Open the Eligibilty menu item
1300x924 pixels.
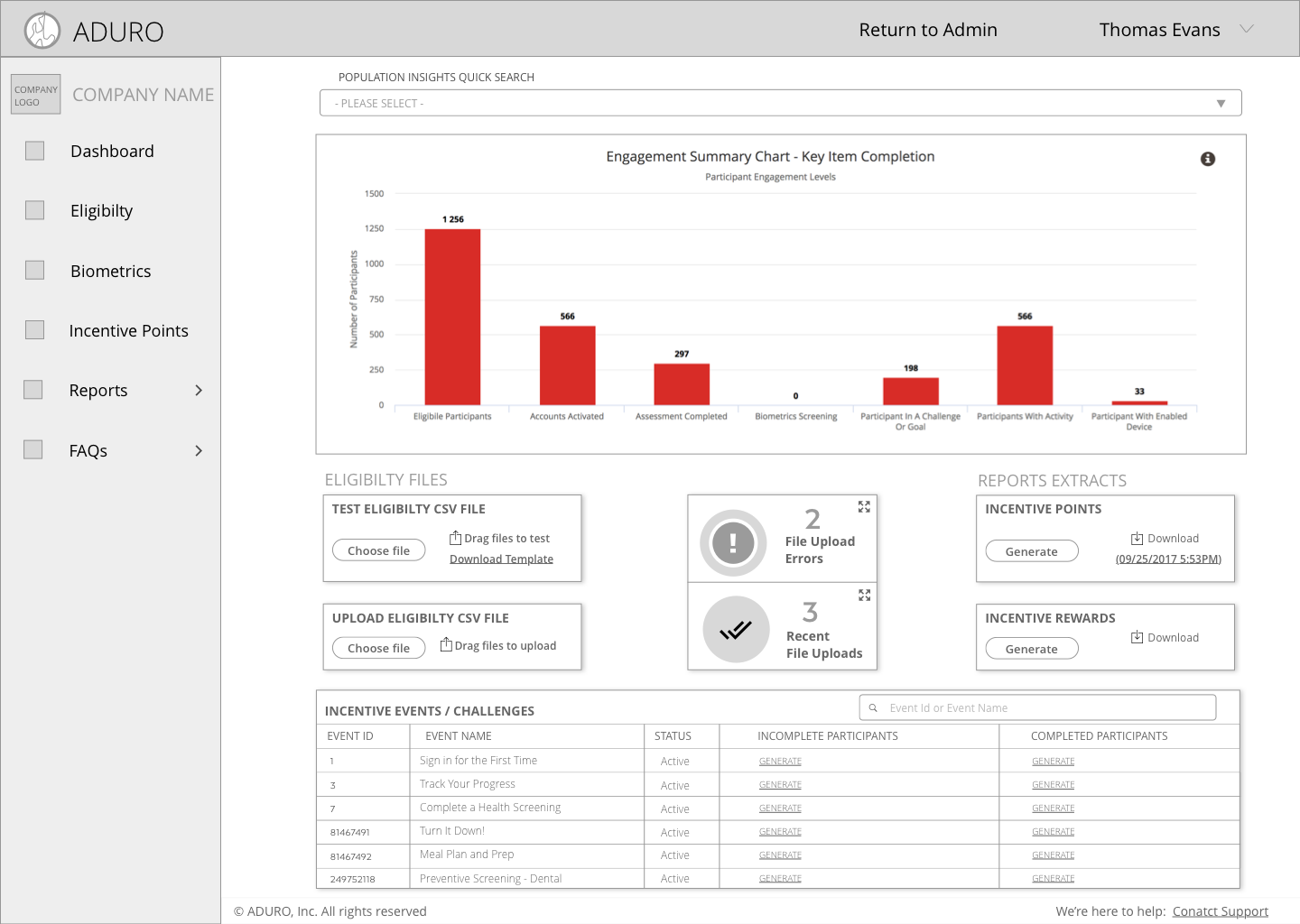tap(101, 211)
